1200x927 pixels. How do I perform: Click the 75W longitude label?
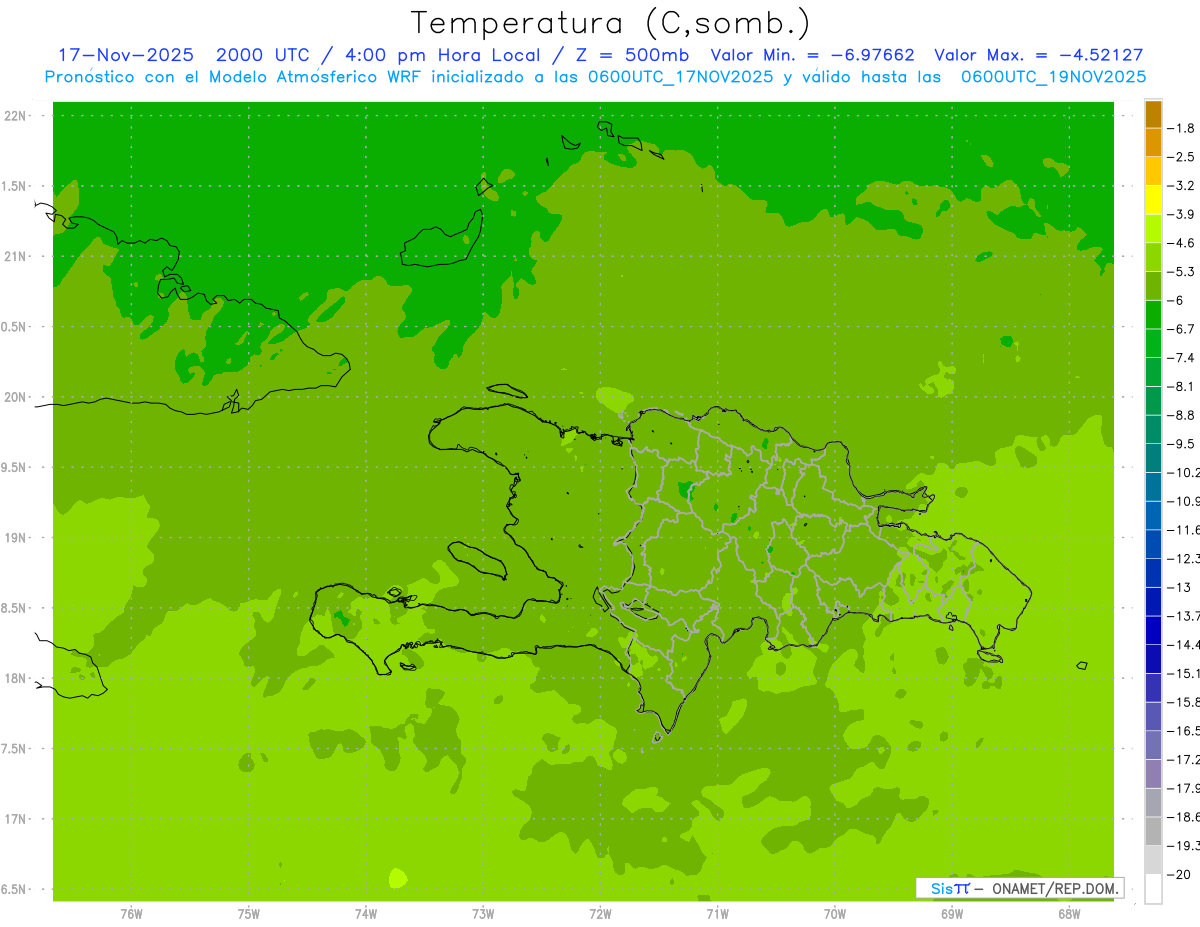click(x=249, y=913)
